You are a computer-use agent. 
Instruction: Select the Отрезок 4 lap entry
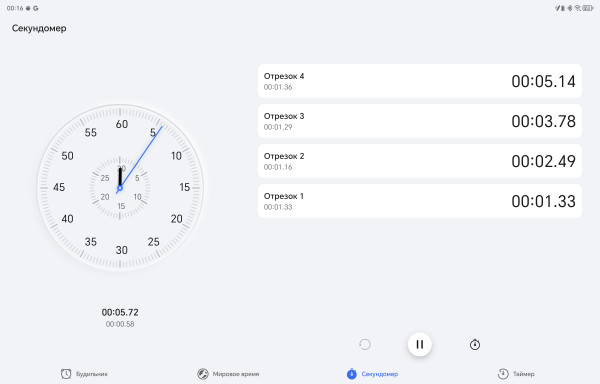[420, 81]
